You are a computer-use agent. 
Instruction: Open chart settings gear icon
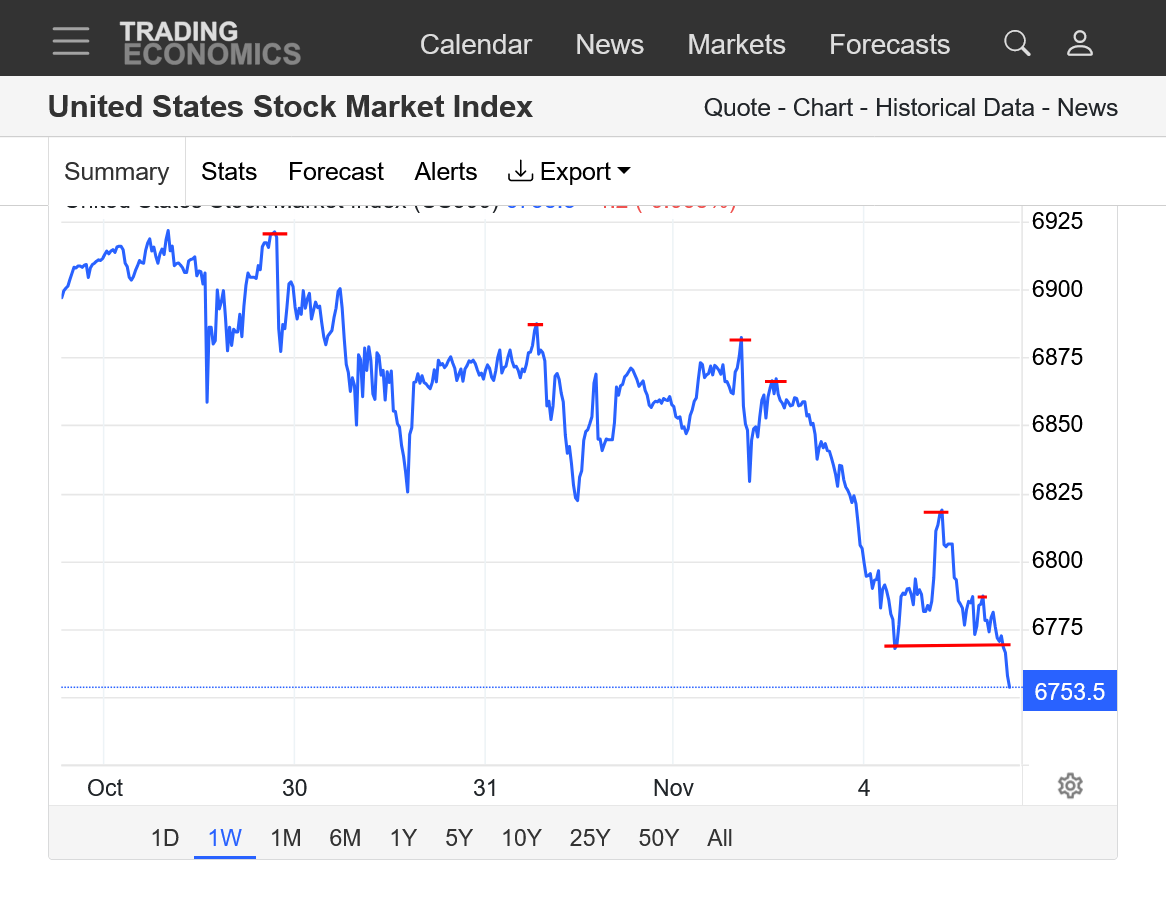(x=1070, y=786)
